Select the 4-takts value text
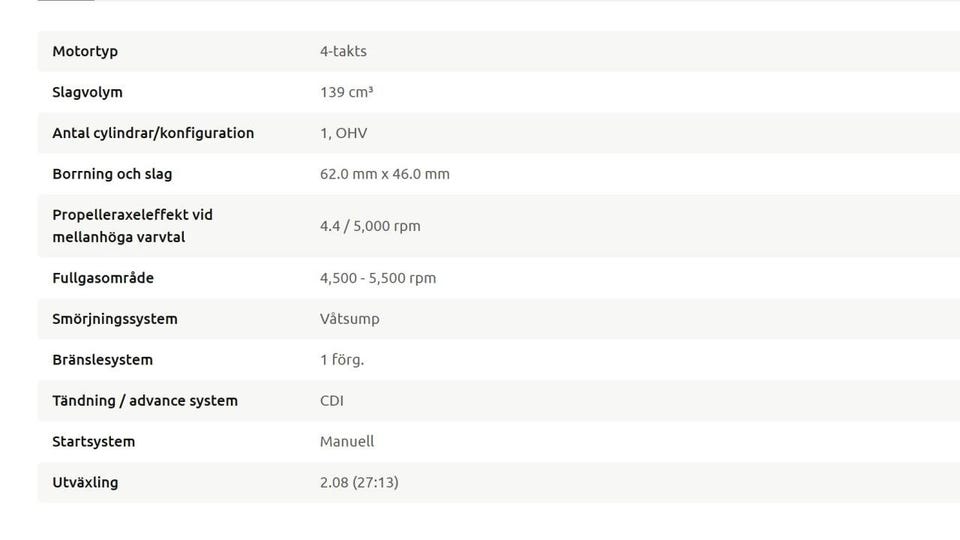The height and width of the screenshot is (540, 960). tap(343, 51)
